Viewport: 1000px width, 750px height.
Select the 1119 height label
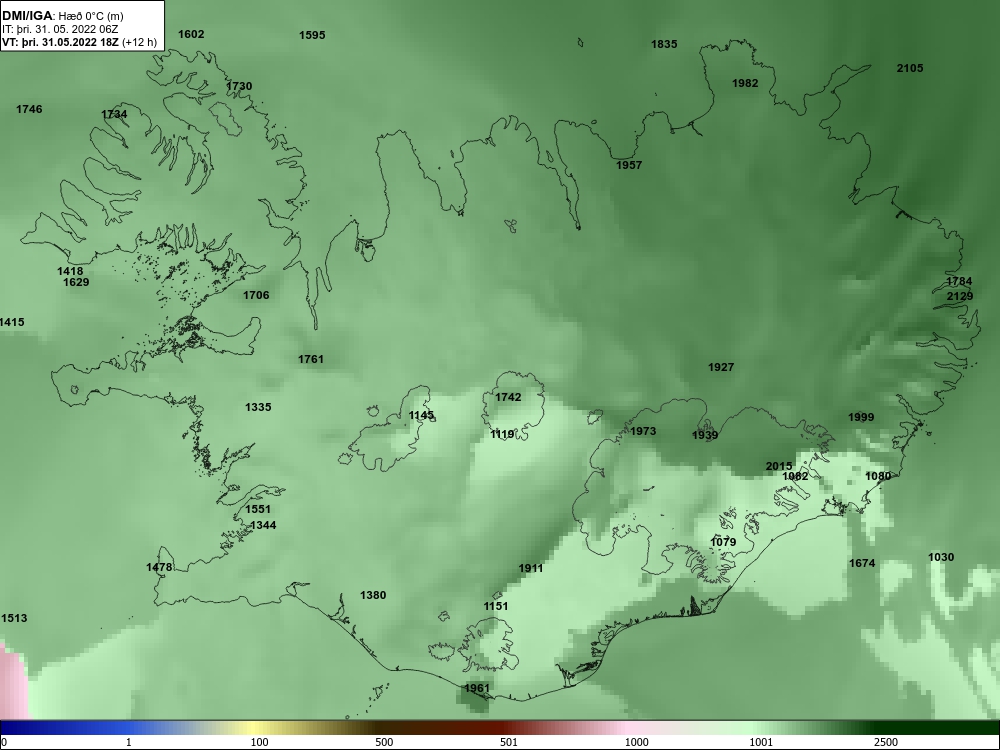tap(503, 434)
